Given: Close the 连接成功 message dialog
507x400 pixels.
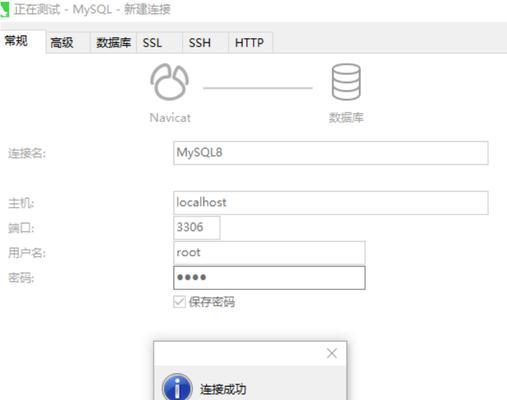Looking at the screenshot, I should coord(332,353).
